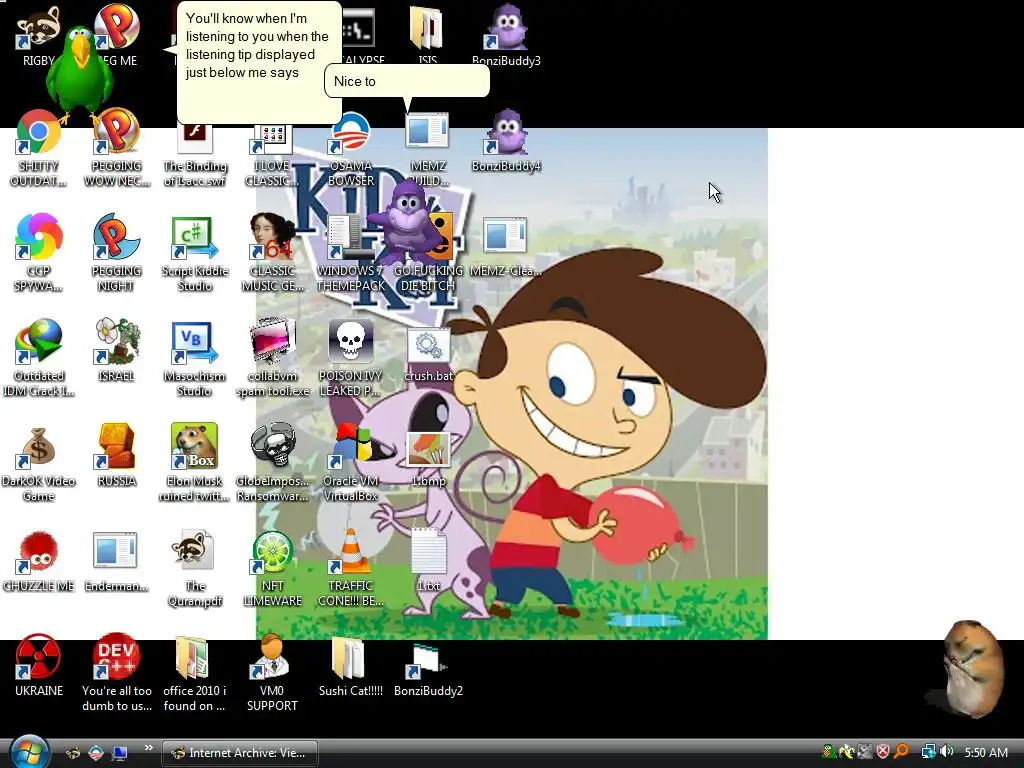Open the volume speaker tray icon
1024x768 pixels.
[946, 752]
